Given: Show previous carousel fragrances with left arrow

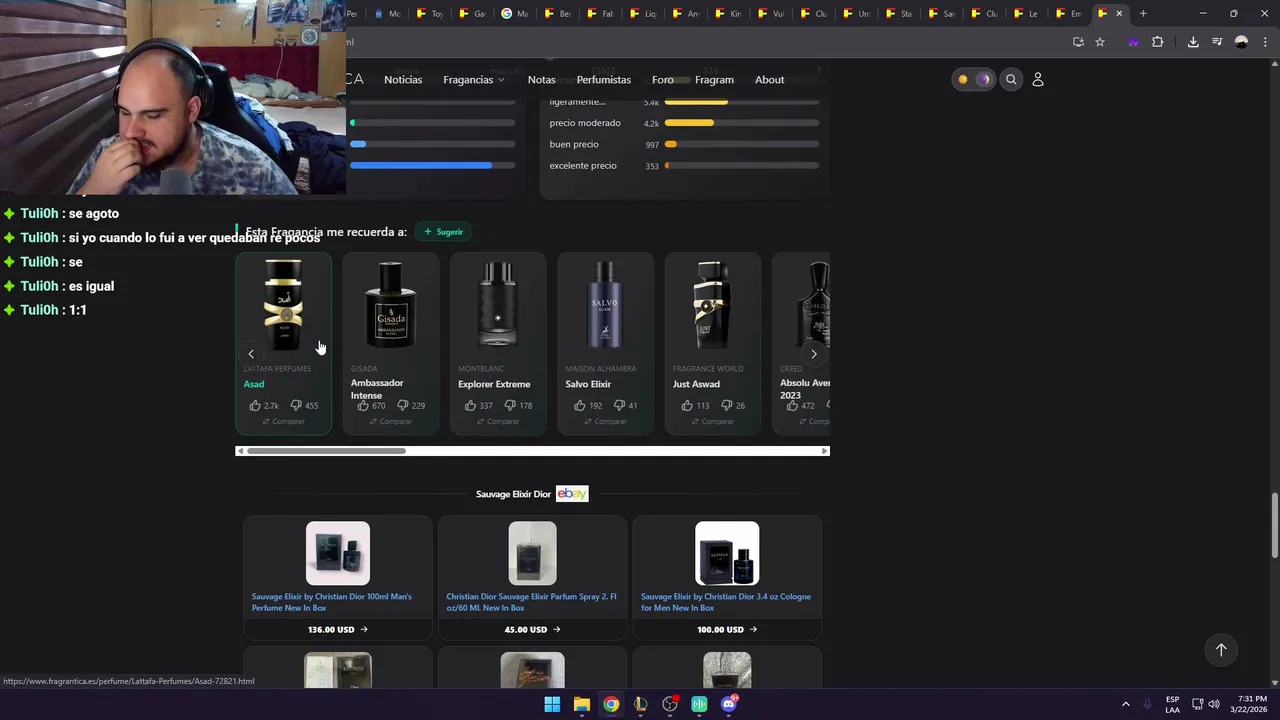Looking at the screenshot, I should tap(251, 354).
